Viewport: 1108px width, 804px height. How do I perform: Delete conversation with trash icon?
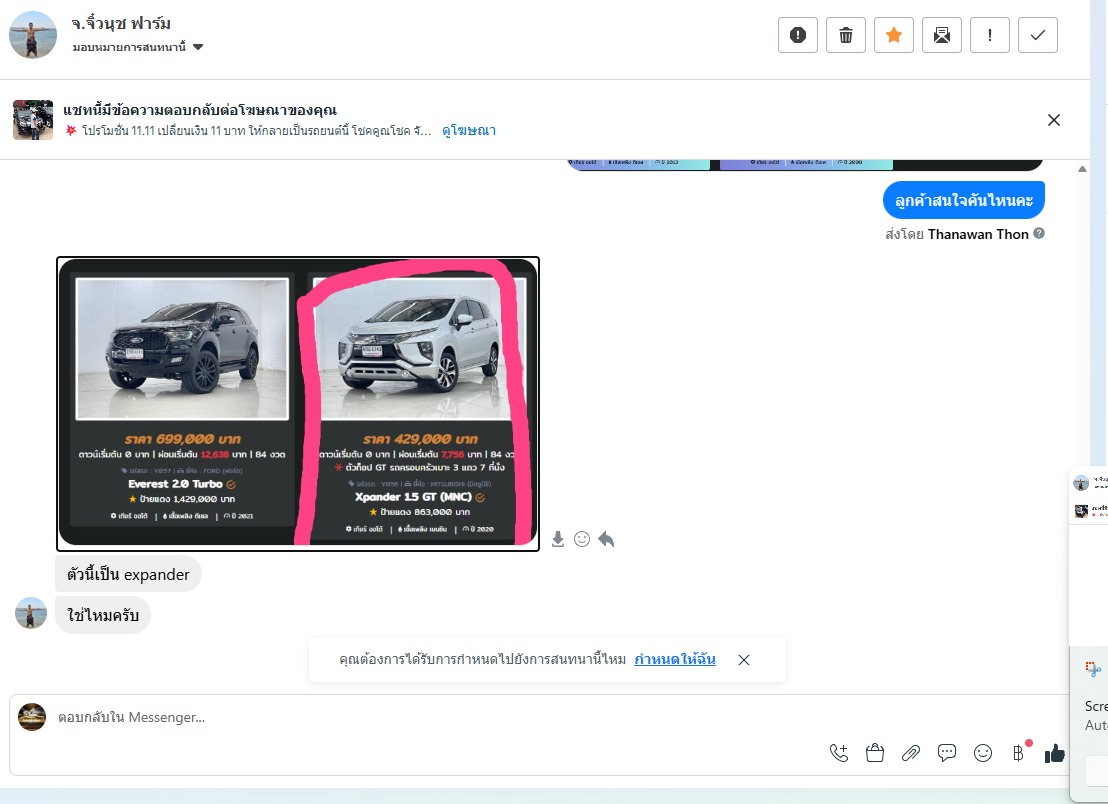pos(846,35)
